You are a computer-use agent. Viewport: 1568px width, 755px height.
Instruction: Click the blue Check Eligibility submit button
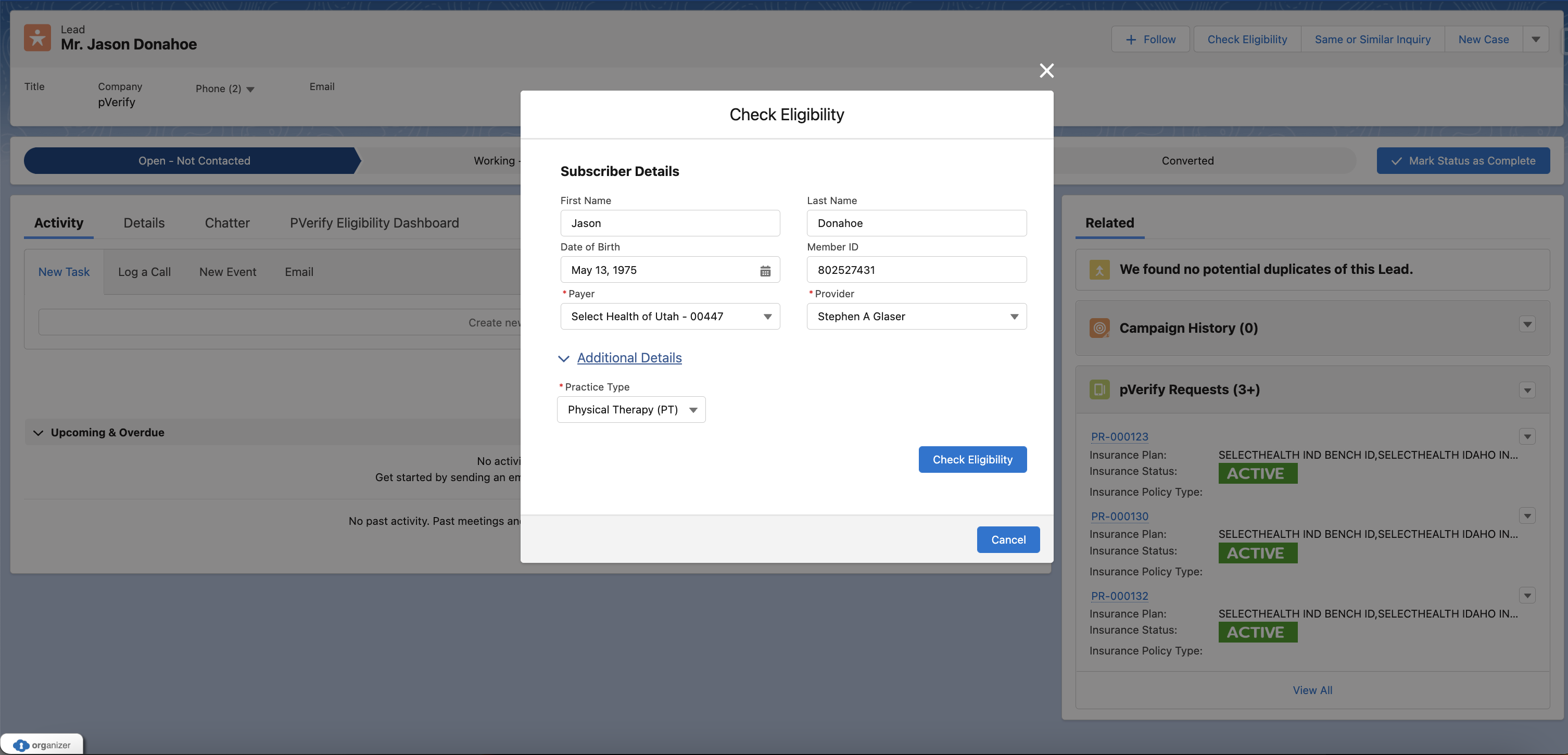(x=972, y=460)
